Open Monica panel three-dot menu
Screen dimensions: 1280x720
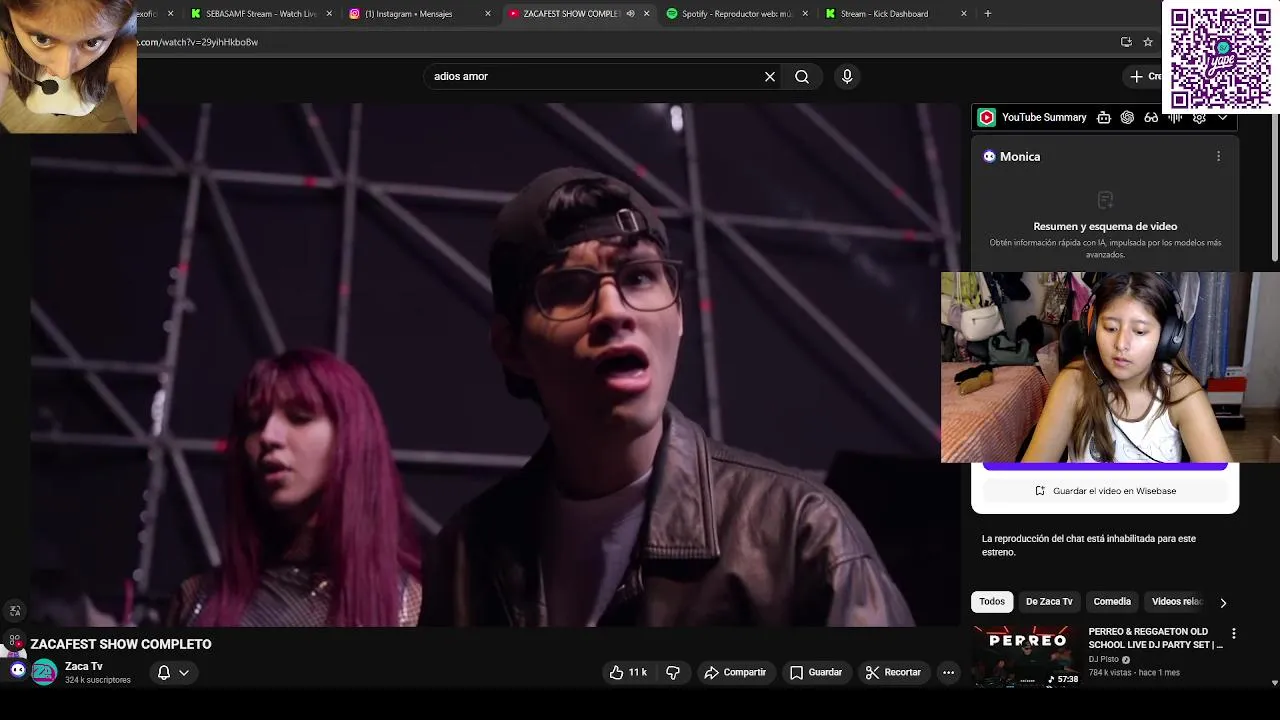pos(1218,156)
